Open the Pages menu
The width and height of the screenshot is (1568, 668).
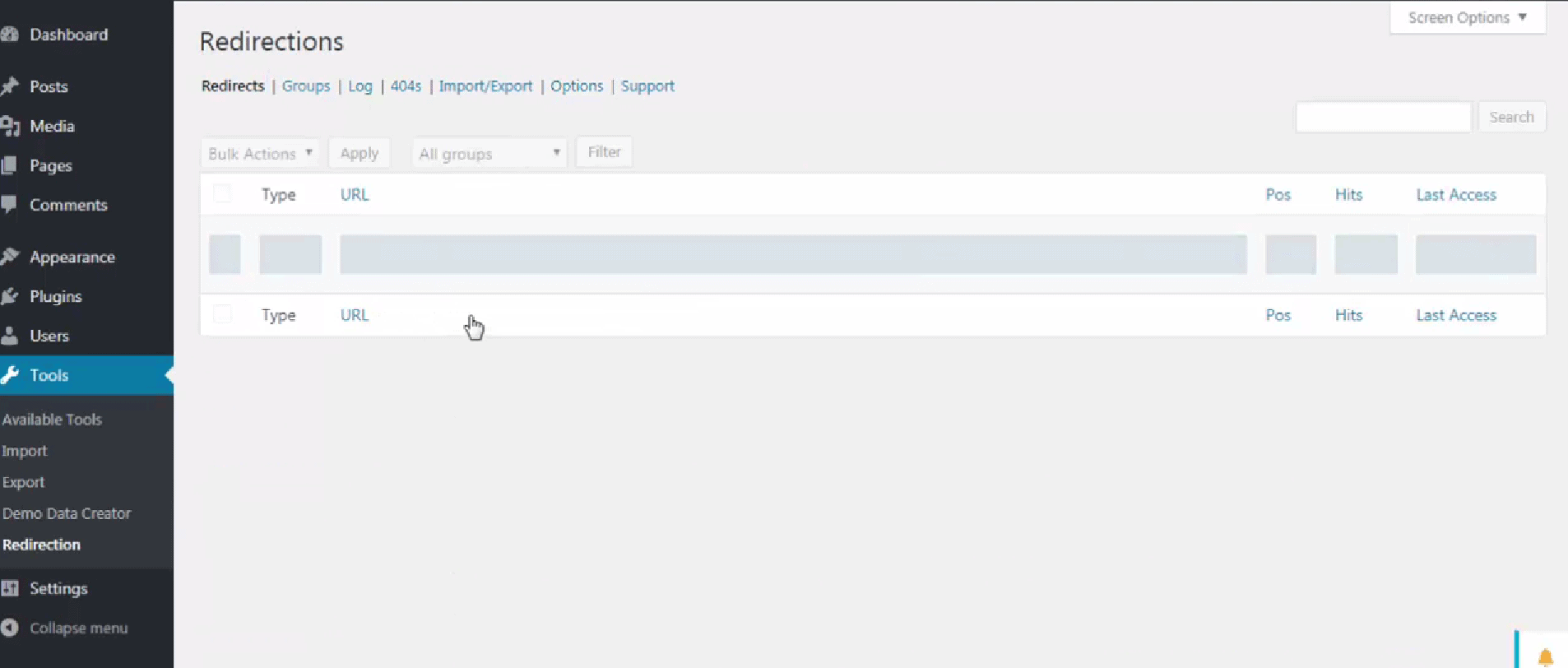point(51,166)
